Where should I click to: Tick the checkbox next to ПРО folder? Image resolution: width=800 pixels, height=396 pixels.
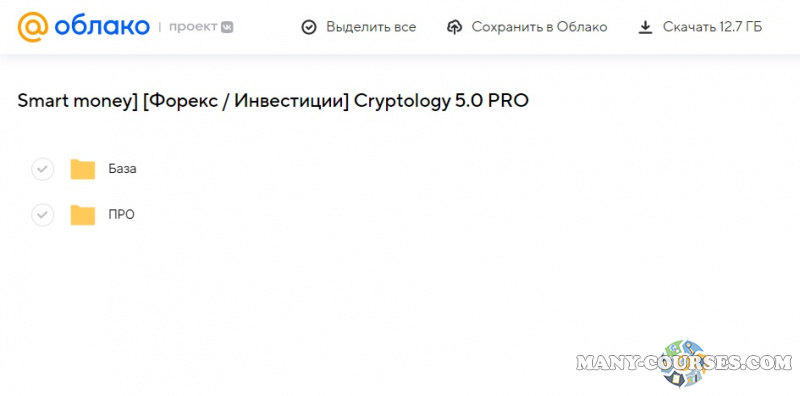coord(42,215)
